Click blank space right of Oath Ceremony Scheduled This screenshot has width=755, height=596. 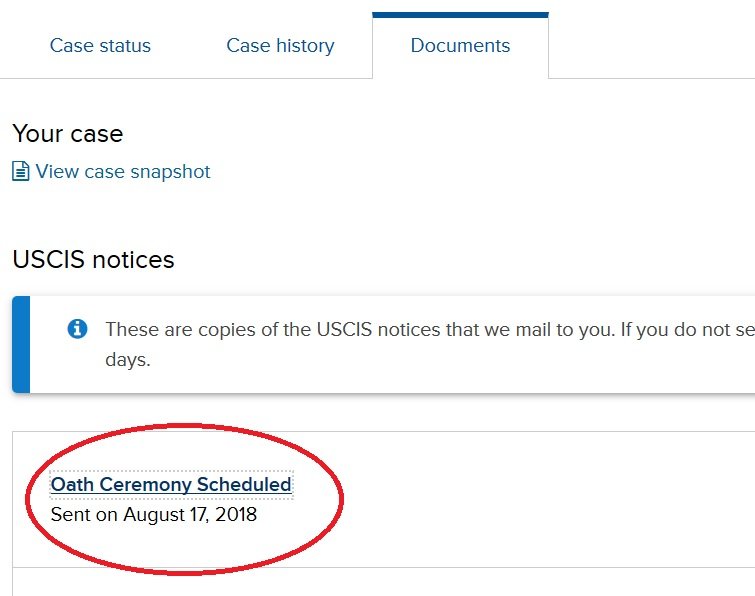pyautogui.click(x=530, y=485)
